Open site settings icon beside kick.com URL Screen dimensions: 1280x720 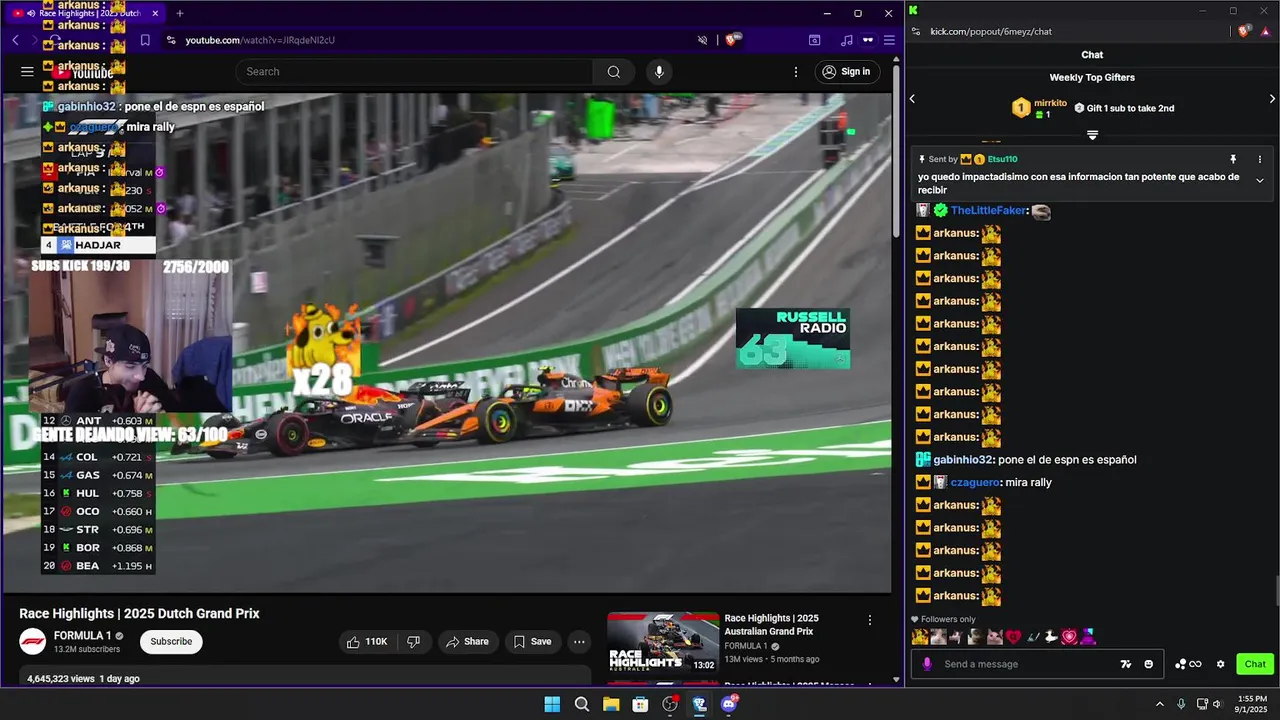click(x=917, y=31)
